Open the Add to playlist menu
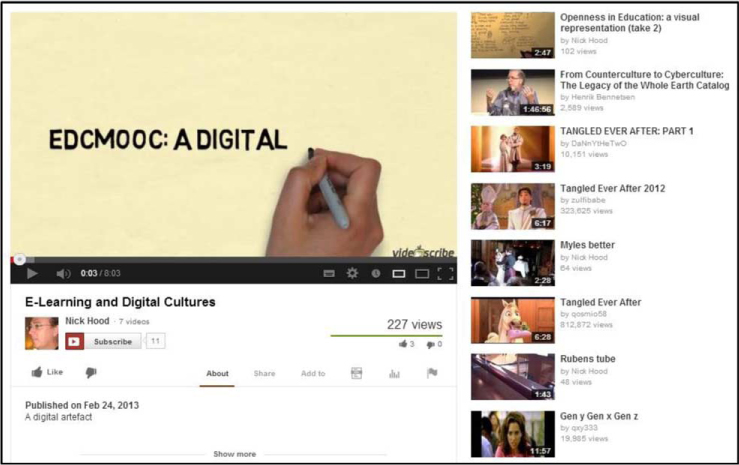 [313, 374]
